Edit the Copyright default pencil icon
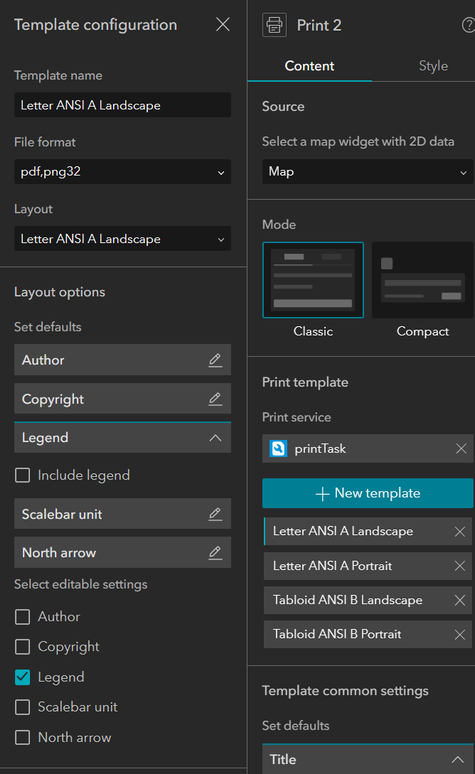This screenshot has height=774, width=475. pyautogui.click(x=215, y=399)
